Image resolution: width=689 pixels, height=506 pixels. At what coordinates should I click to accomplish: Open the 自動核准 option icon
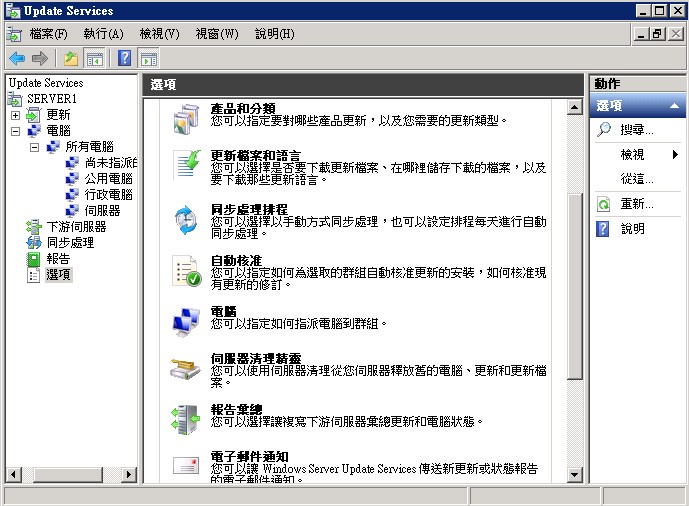point(186,271)
